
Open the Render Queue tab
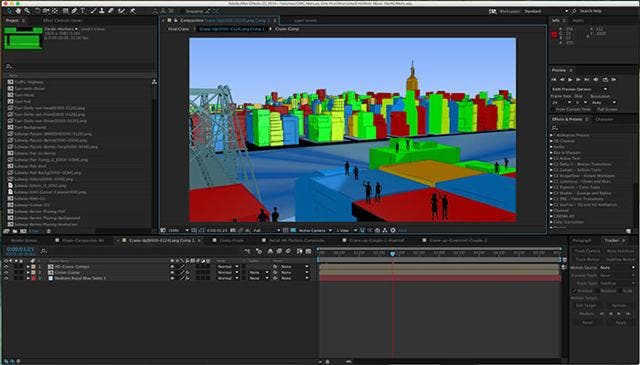pyautogui.click(x=24, y=240)
